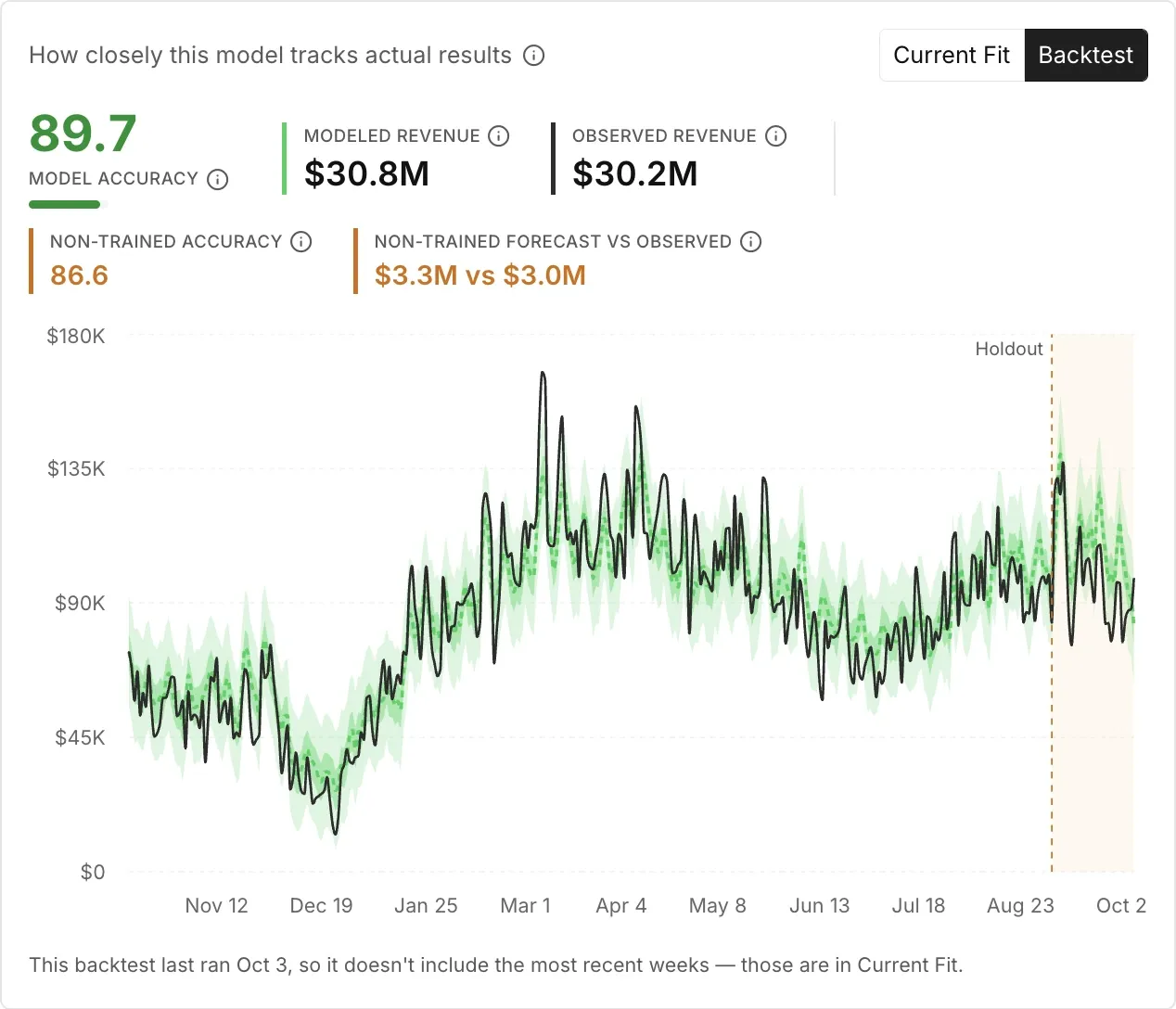Select the Model Accuracy label

point(113,178)
